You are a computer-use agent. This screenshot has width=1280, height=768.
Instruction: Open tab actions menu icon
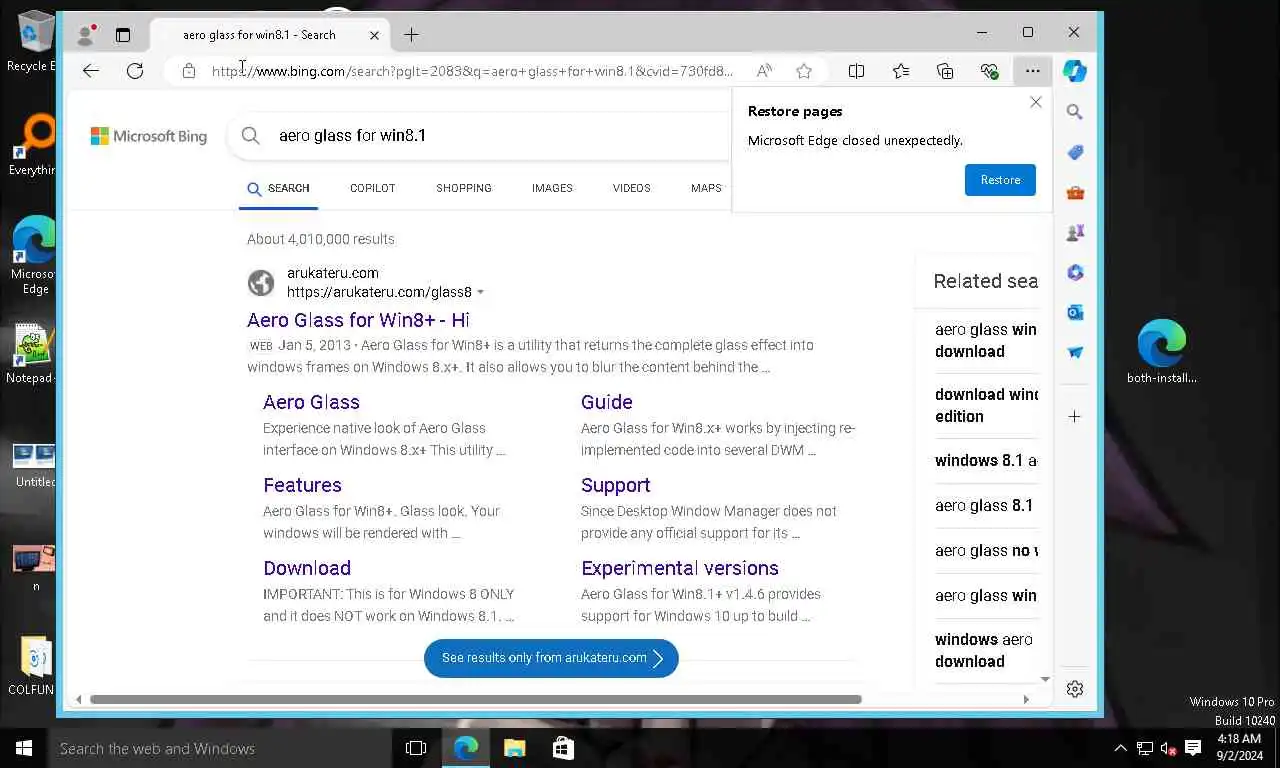[x=123, y=35]
